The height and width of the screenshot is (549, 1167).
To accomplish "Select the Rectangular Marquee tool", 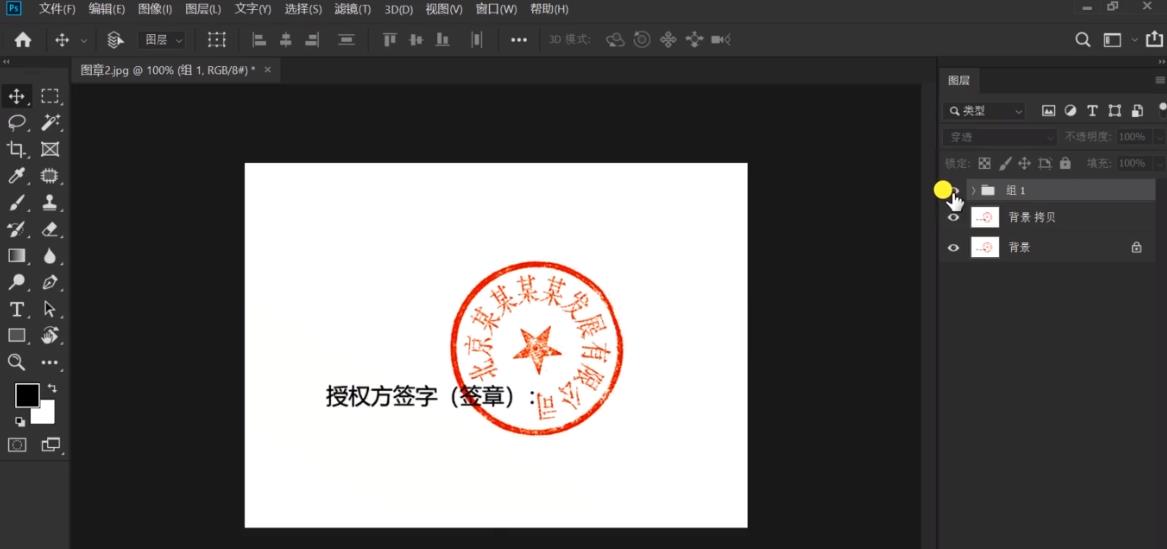I will click(50, 96).
